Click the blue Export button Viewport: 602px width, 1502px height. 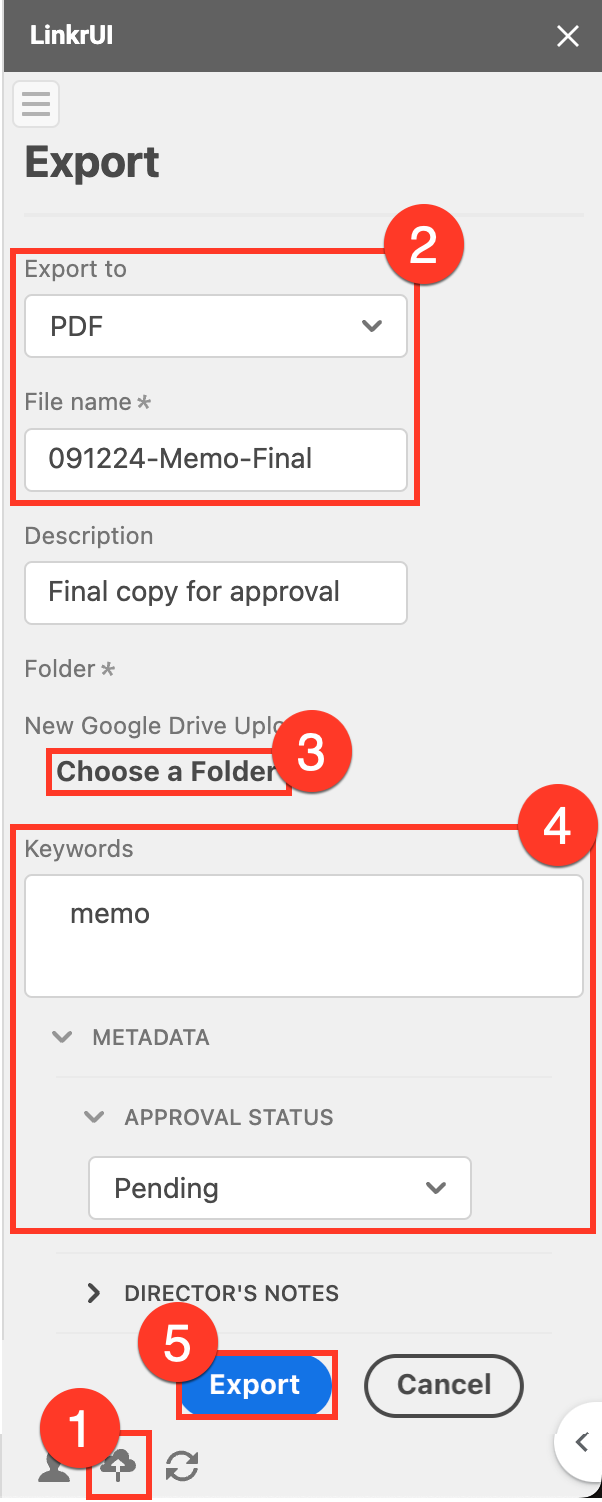point(255,1384)
